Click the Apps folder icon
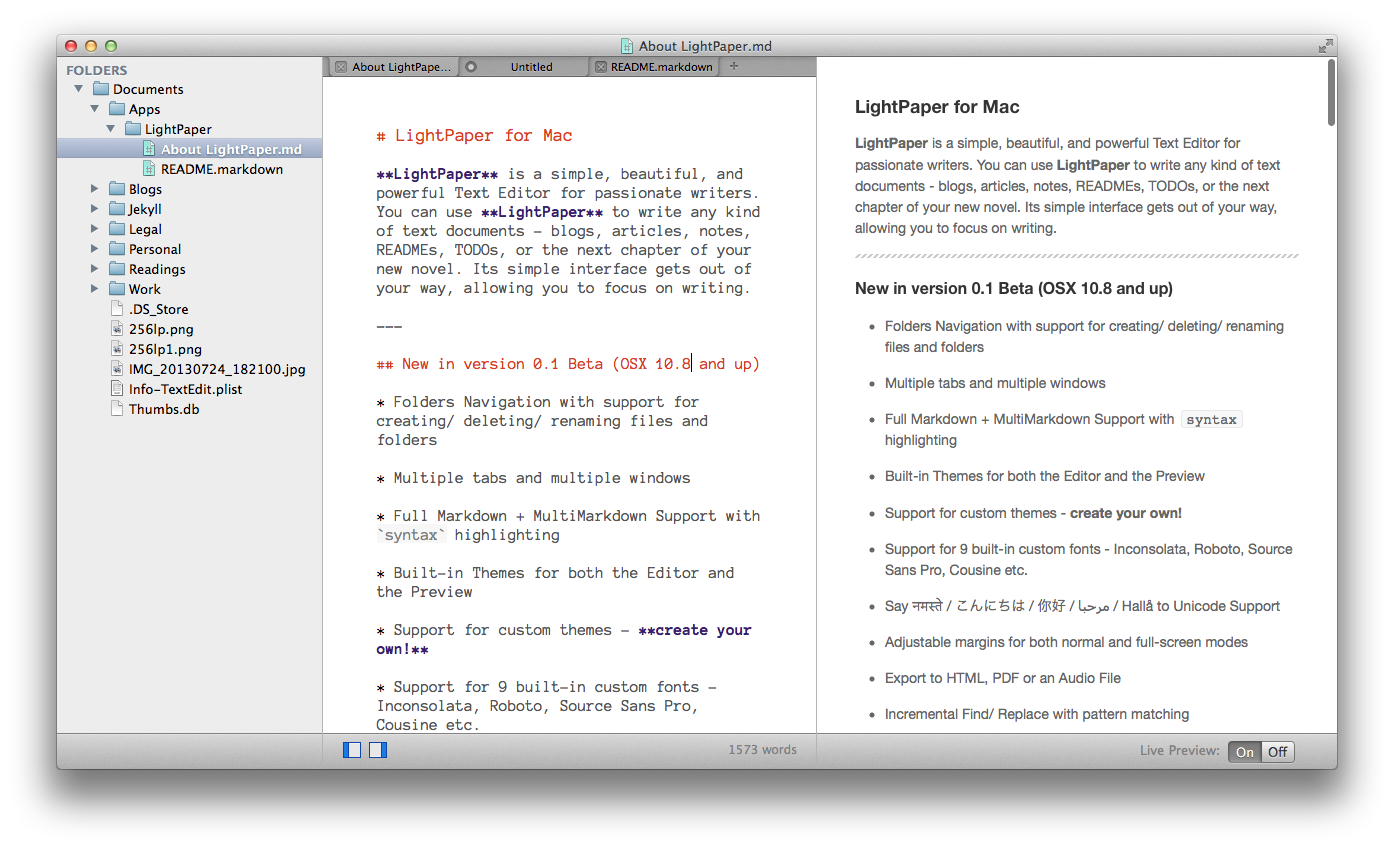This screenshot has width=1394, height=848. click(117, 109)
